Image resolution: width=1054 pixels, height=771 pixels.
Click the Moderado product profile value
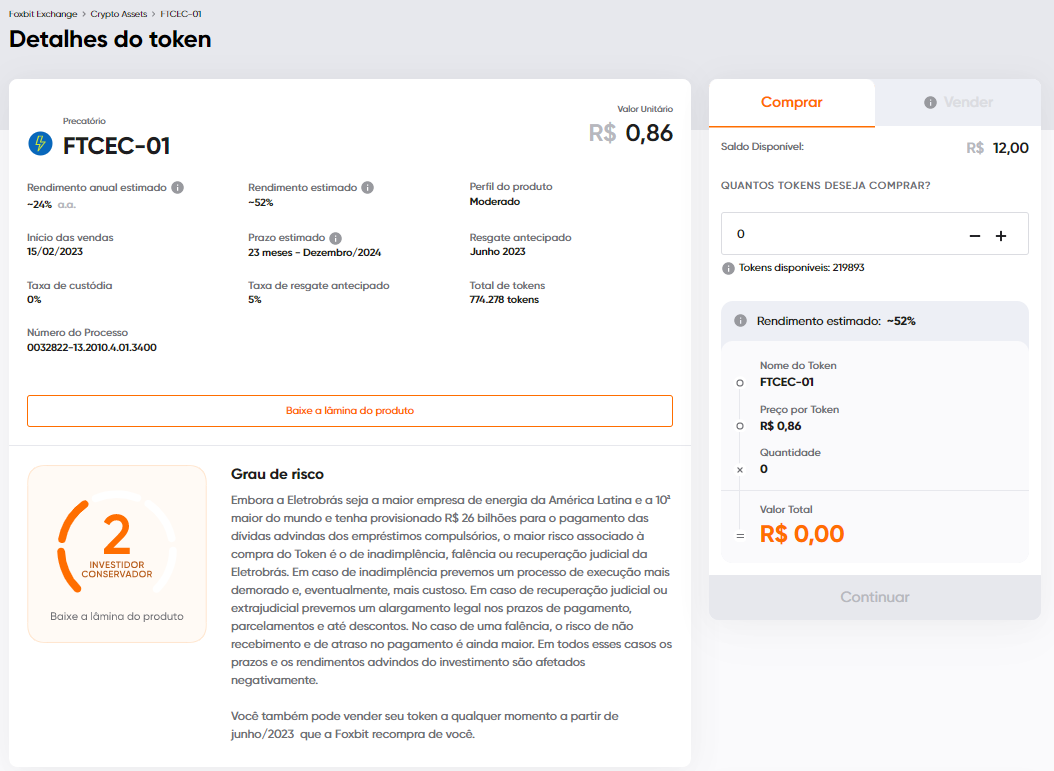click(x=495, y=202)
